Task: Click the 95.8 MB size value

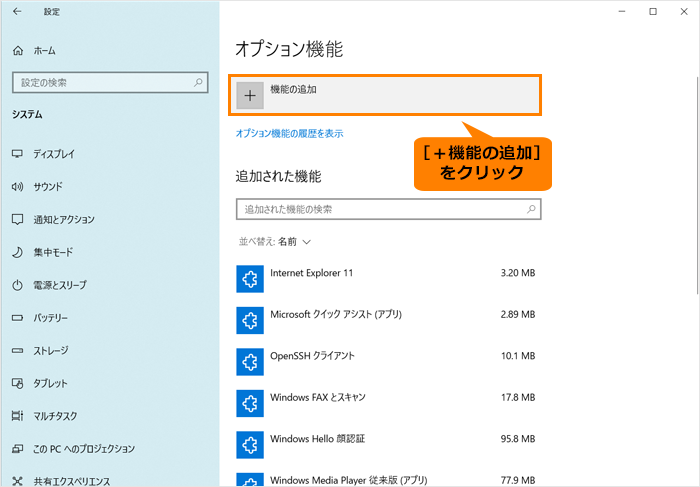Action: click(518, 439)
